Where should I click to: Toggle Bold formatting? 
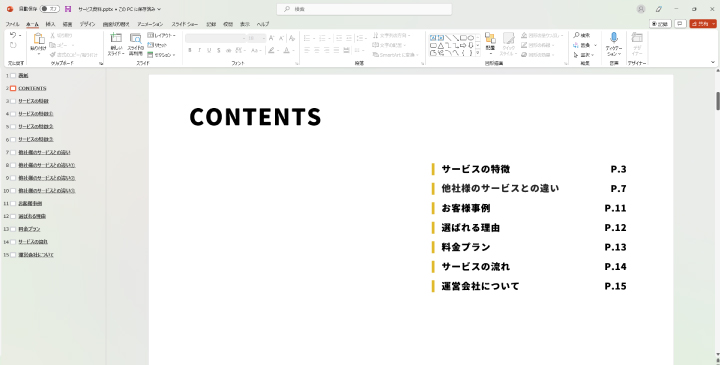pos(190,51)
